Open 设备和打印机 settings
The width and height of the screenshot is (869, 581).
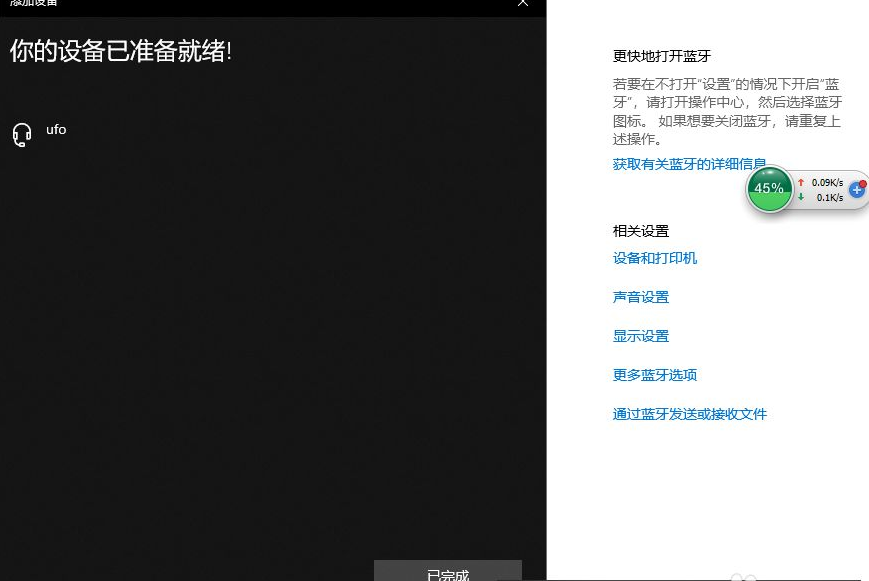tap(655, 258)
